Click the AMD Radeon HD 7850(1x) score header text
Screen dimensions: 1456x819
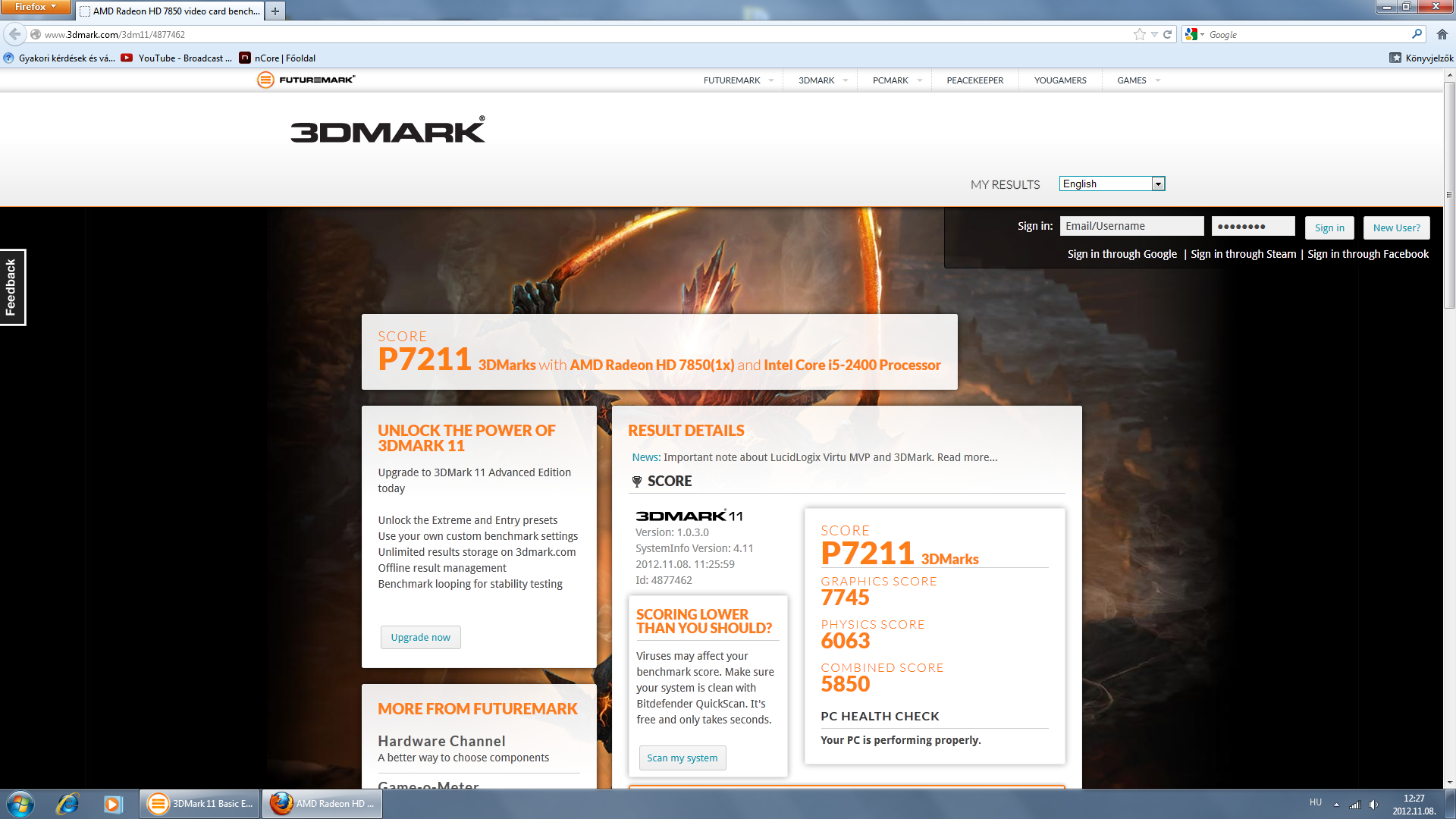[651, 365]
